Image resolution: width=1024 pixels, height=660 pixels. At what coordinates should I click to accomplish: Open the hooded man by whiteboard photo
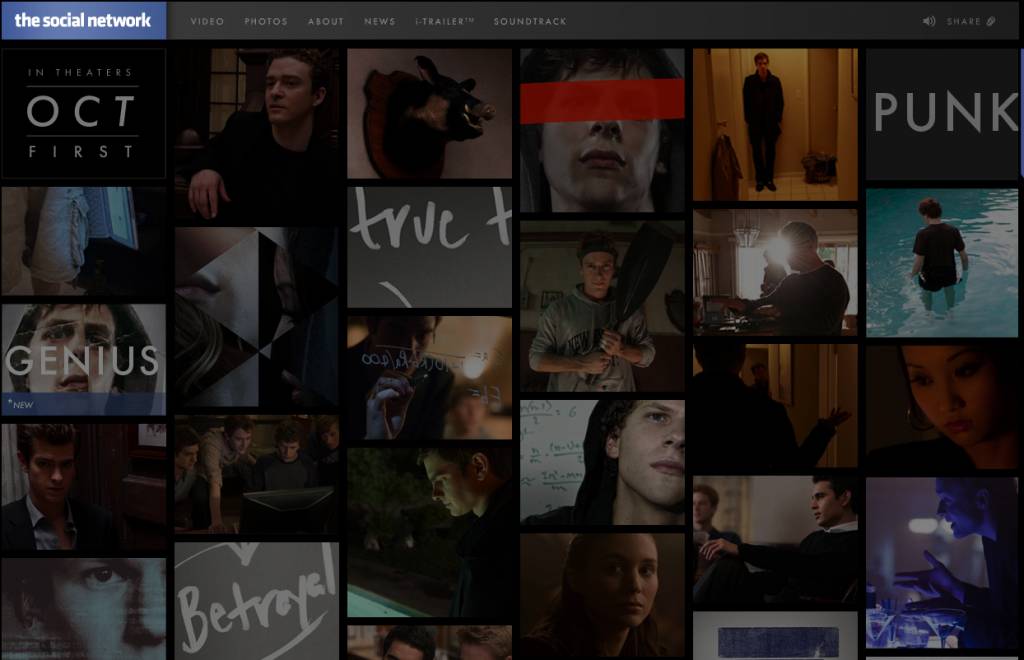602,462
